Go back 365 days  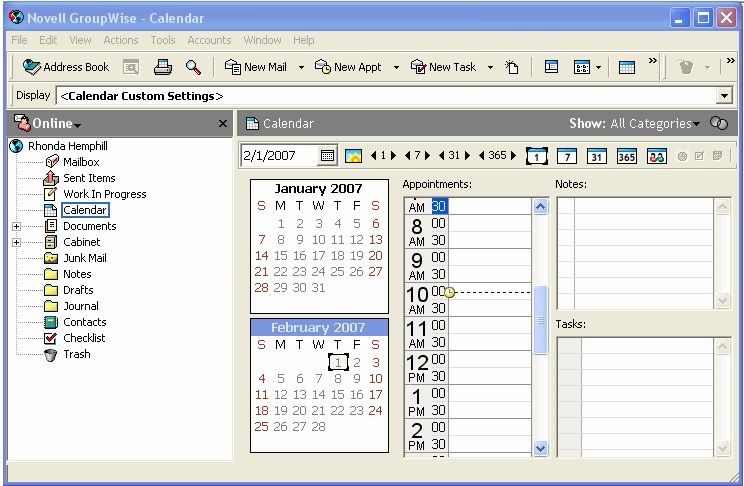482,155
